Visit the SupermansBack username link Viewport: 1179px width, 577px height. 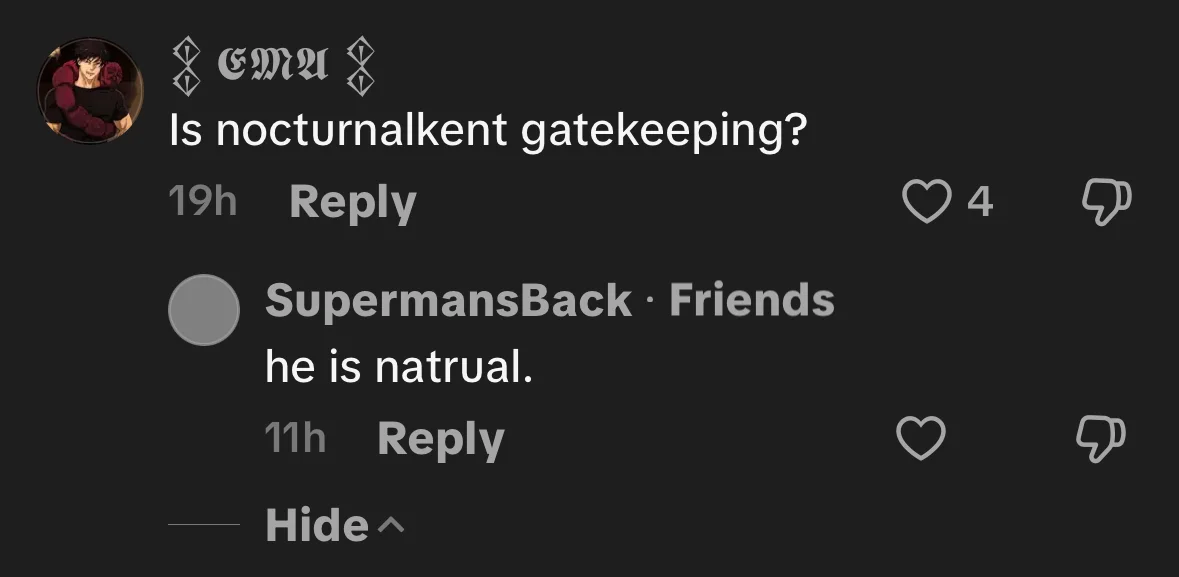(448, 300)
